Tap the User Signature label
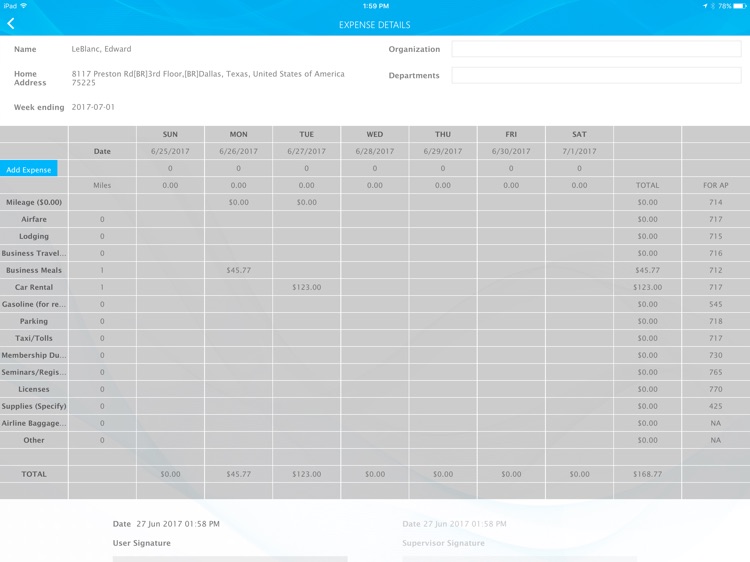750x562 pixels. point(142,543)
